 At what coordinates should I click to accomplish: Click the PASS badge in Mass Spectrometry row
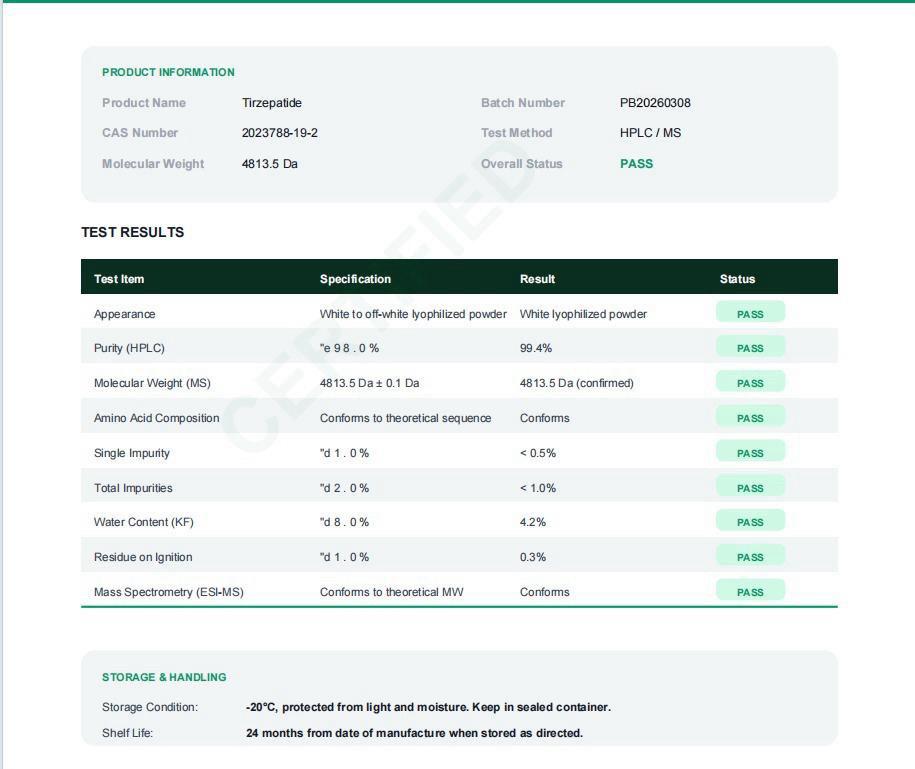click(750, 590)
